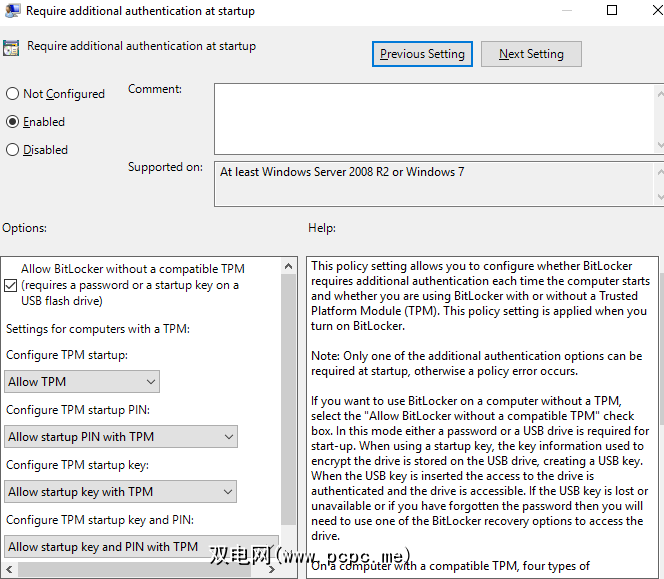Click inside the Comment text box
The image size is (664, 579).
point(434,119)
